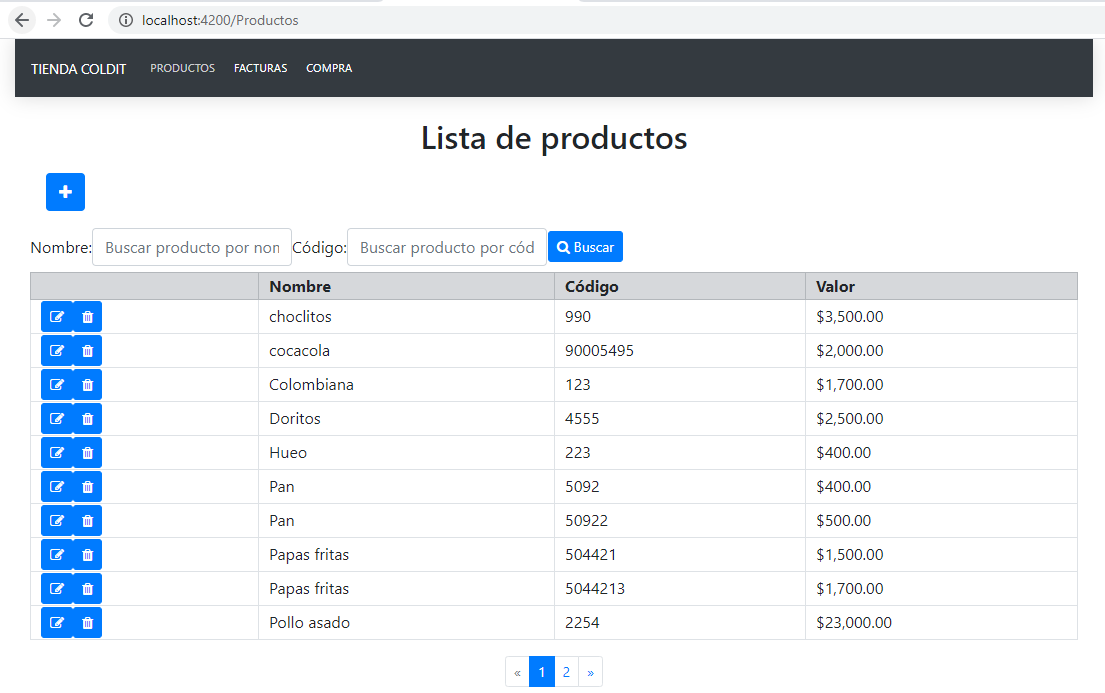Screen dimensions: 1105x693
Task: Select the choclitos name cell
Action: (407, 317)
